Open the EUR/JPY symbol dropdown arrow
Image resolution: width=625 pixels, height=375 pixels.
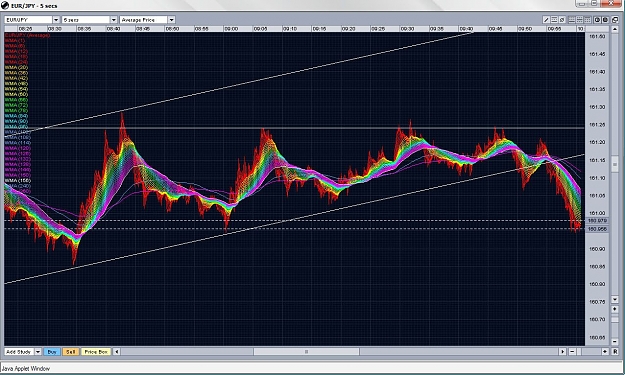(56, 20)
